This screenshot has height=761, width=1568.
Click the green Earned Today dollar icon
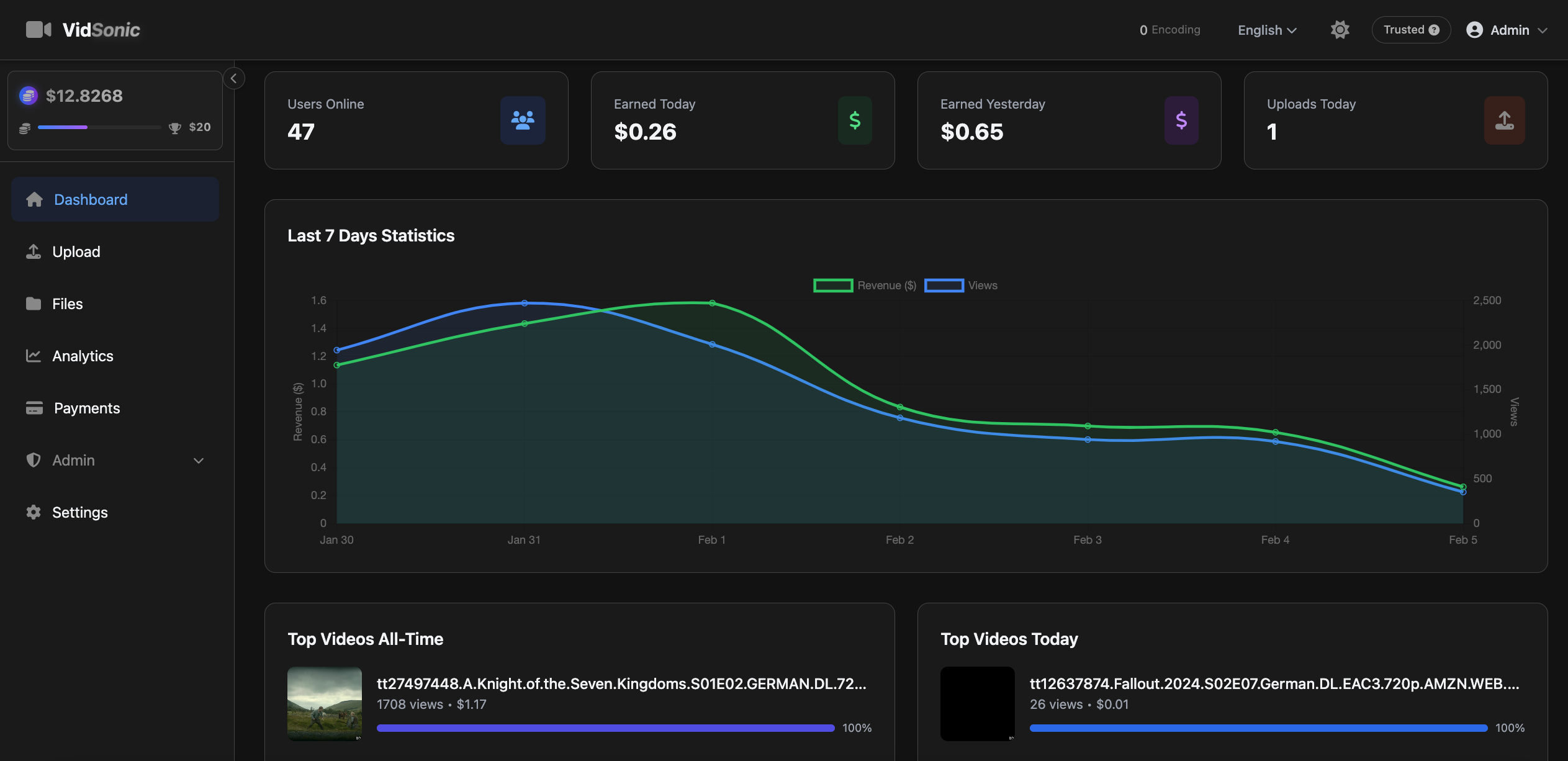click(x=855, y=120)
